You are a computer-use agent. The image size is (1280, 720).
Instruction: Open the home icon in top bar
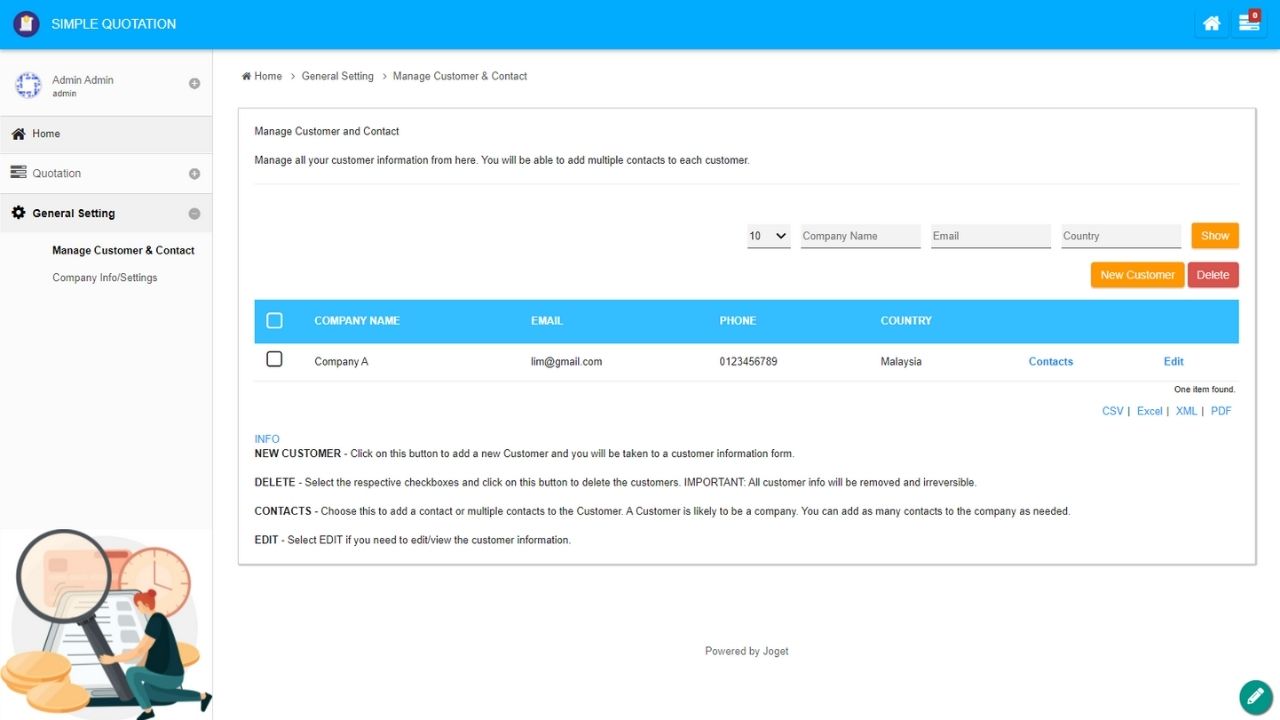pyautogui.click(x=1211, y=24)
